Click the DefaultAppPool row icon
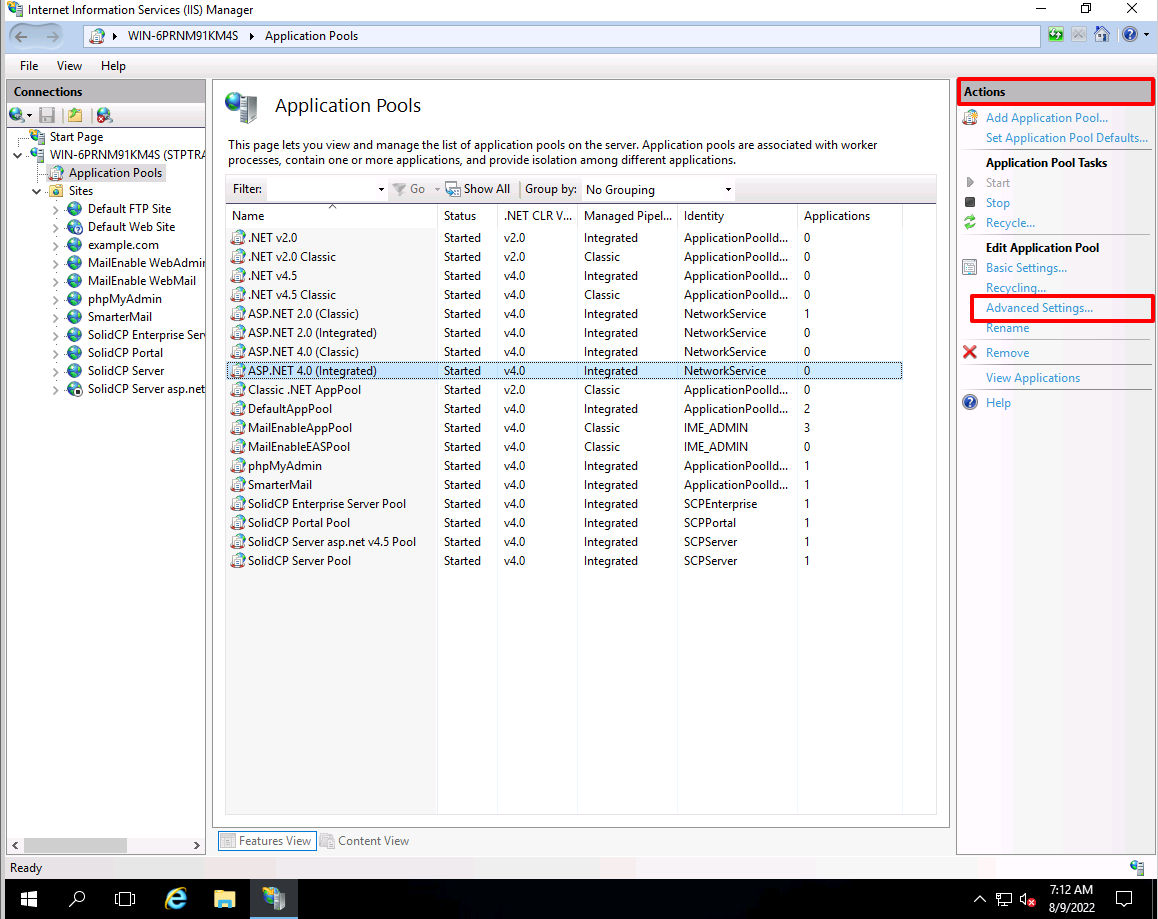The height and width of the screenshot is (919, 1158). [x=238, y=409]
